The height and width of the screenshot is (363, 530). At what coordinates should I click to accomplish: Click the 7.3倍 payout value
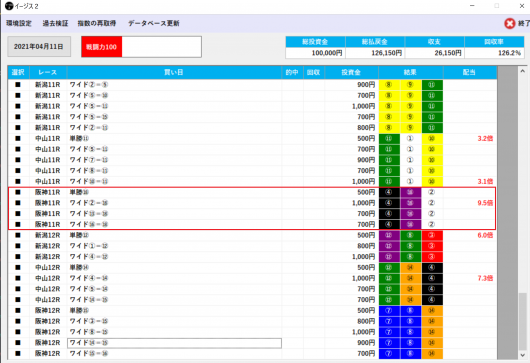pyautogui.click(x=485, y=278)
